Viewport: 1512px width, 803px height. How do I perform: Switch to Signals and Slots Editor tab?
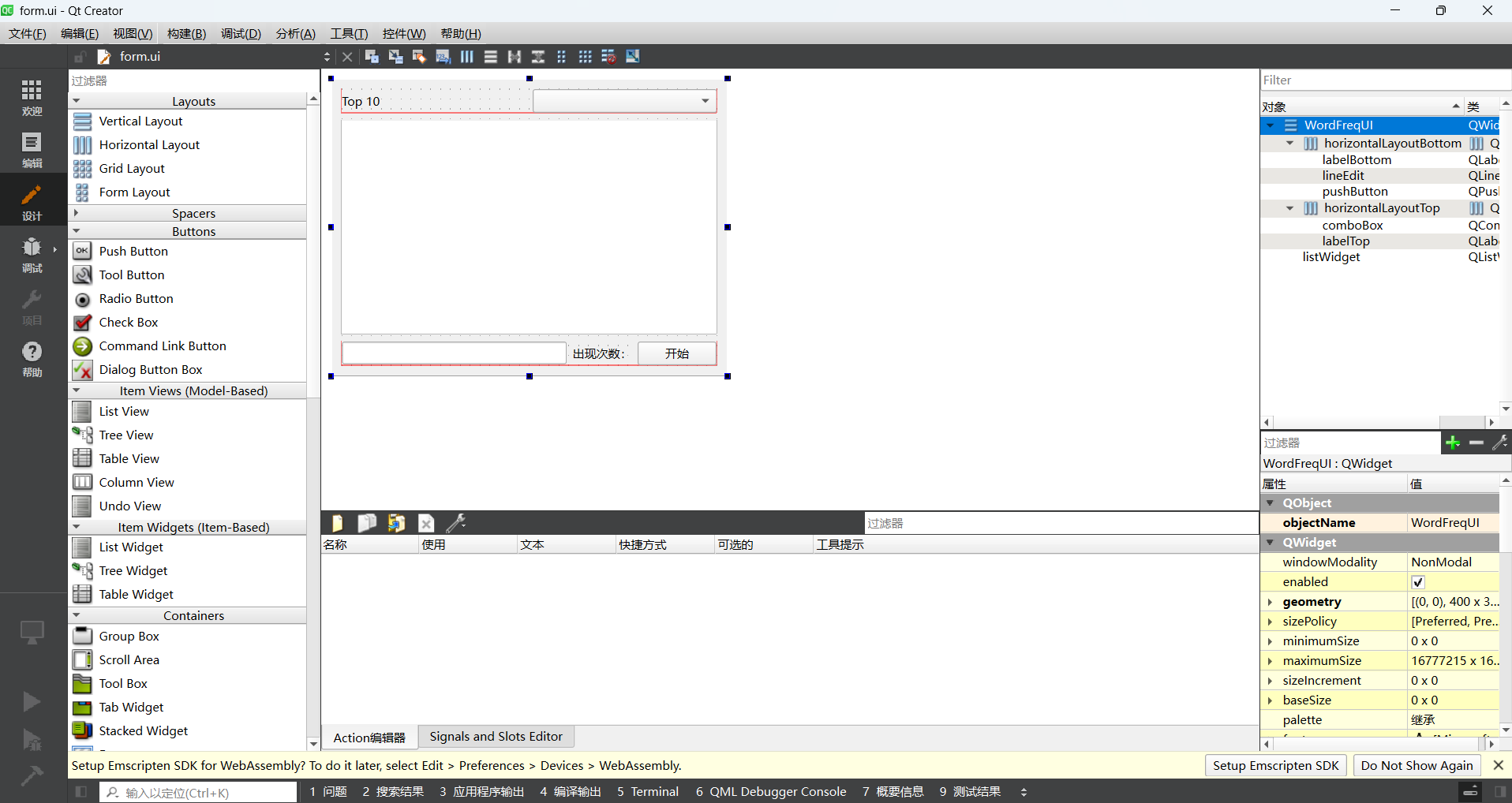coord(496,737)
